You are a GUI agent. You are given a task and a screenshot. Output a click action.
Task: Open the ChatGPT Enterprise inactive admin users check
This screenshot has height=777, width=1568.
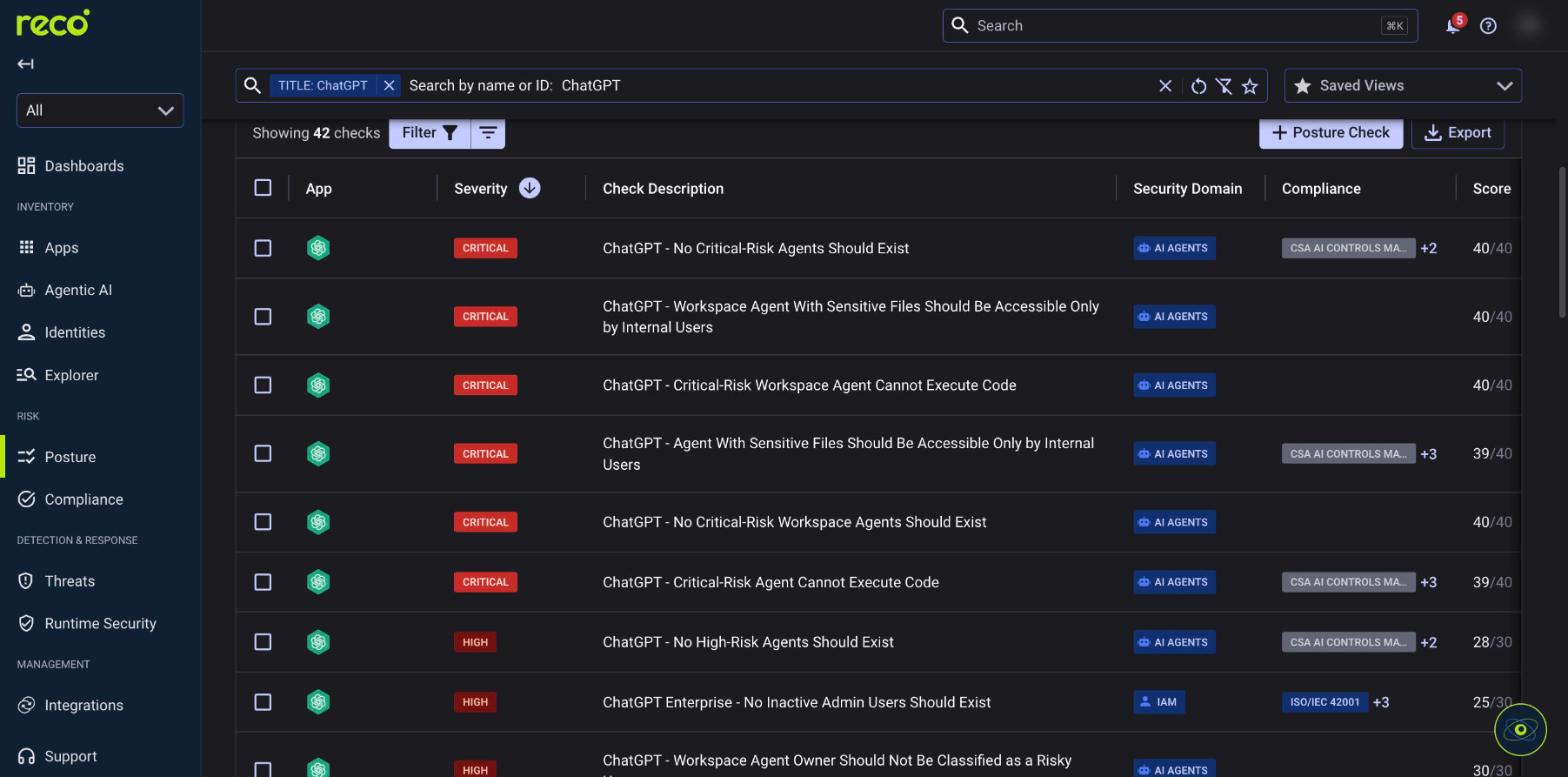(797, 702)
